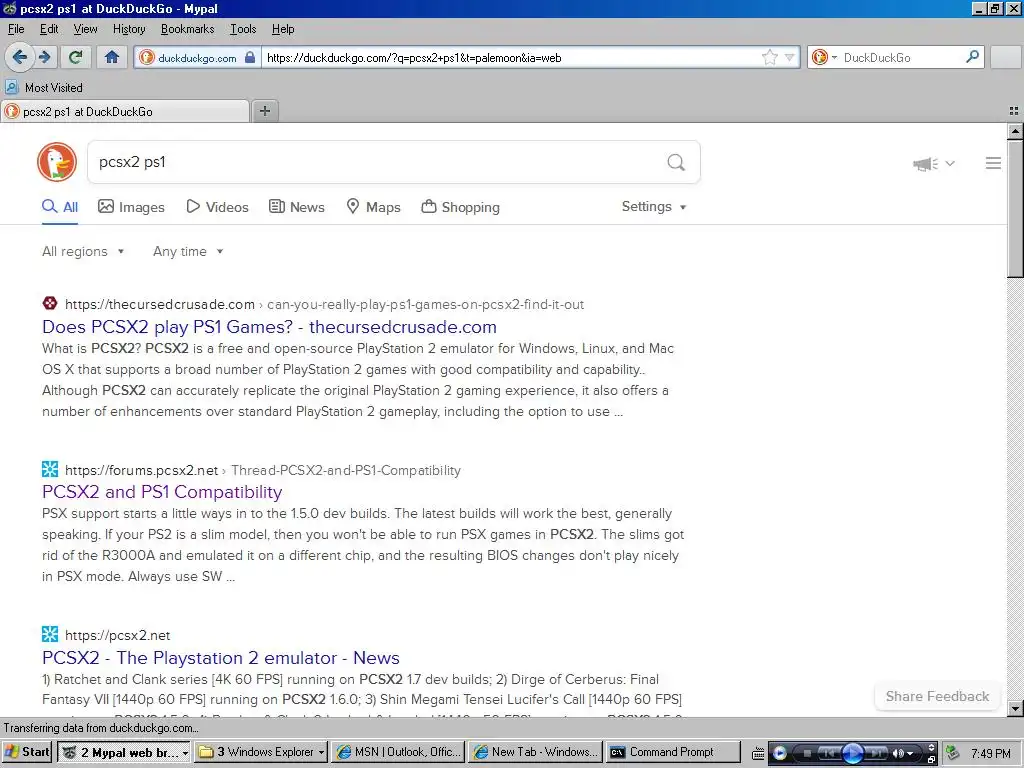Image resolution: width=1024 pixels, height=768 pixels.
Task: Open volume control in media player toolbar
Action: [x=903, y=753]
